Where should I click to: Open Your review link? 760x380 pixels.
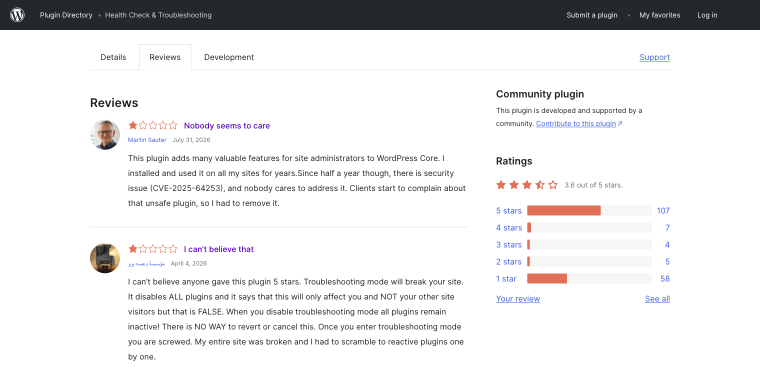coord(518,299)
